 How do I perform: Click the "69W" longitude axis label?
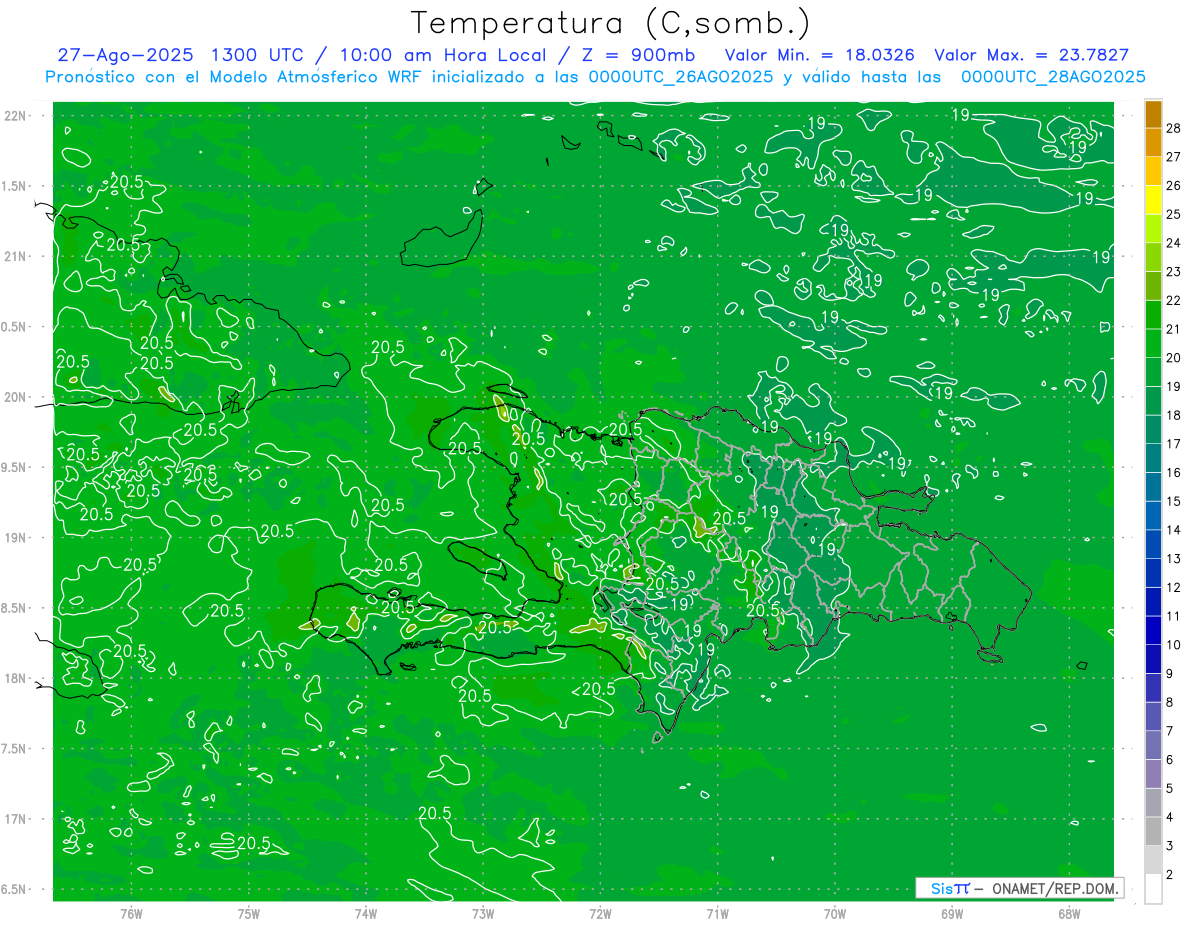(x=952, y=913)
